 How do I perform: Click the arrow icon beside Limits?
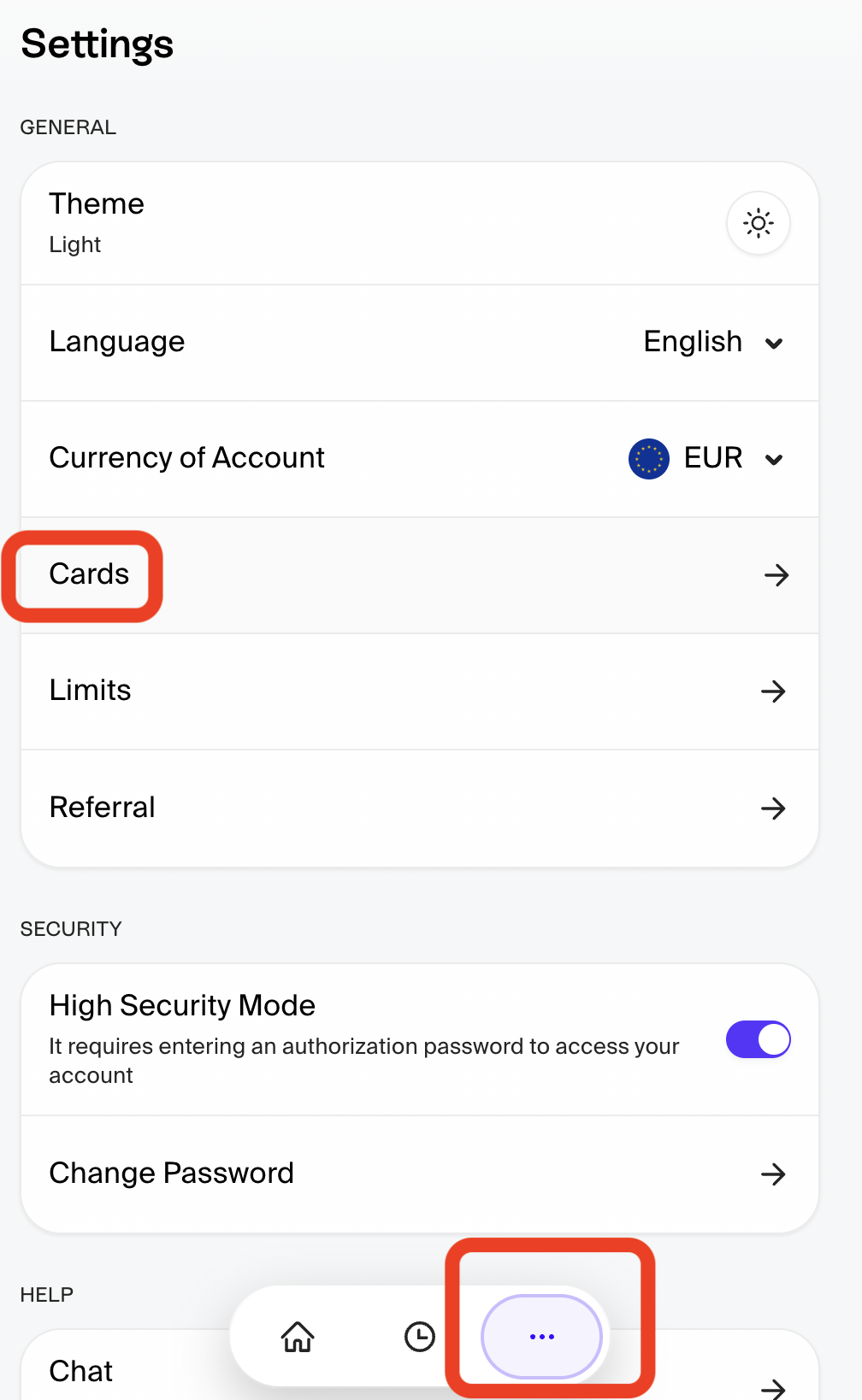tap(774, 691)
